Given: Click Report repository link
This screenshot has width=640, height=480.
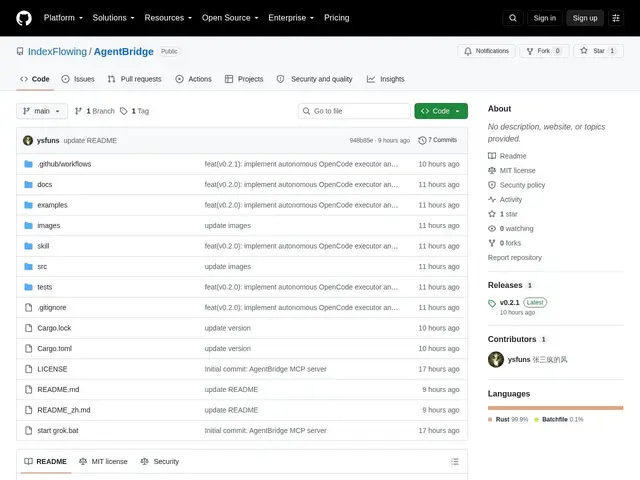Looking at the screenshot, I should pyautogui.click(x=515, y=258).
